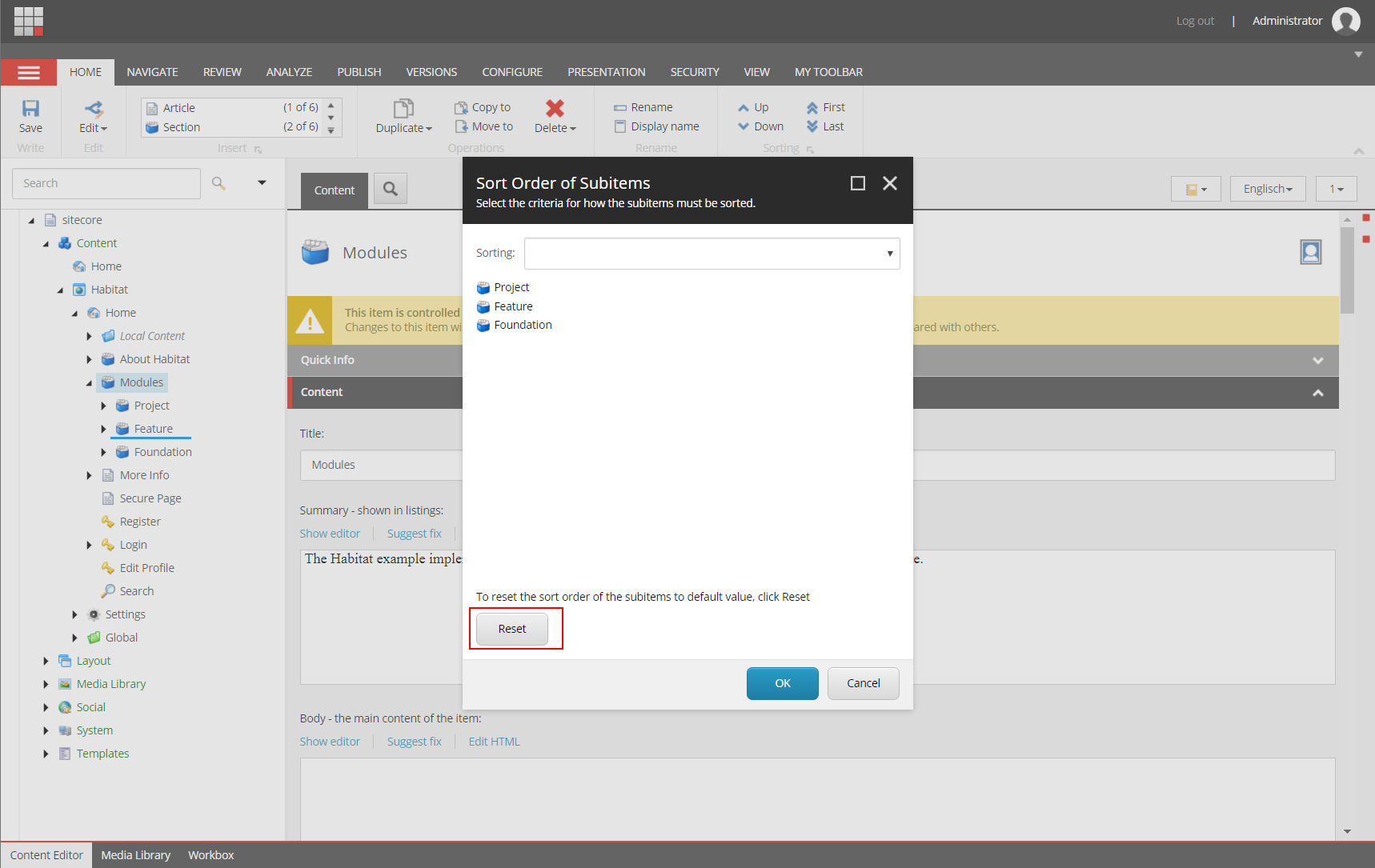Move item Down in Sorting

tap(760, 126)
